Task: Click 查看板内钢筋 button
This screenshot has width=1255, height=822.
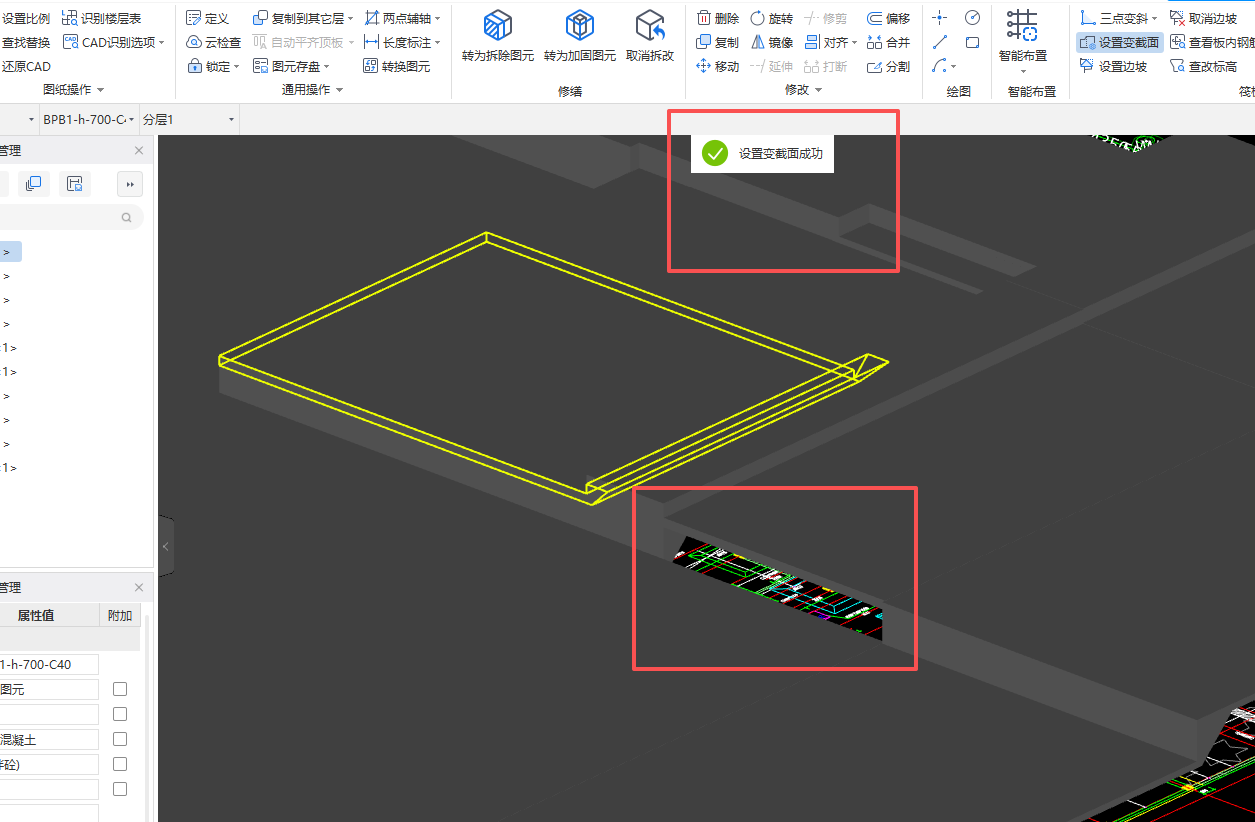Action: (x=1212, y=42)
